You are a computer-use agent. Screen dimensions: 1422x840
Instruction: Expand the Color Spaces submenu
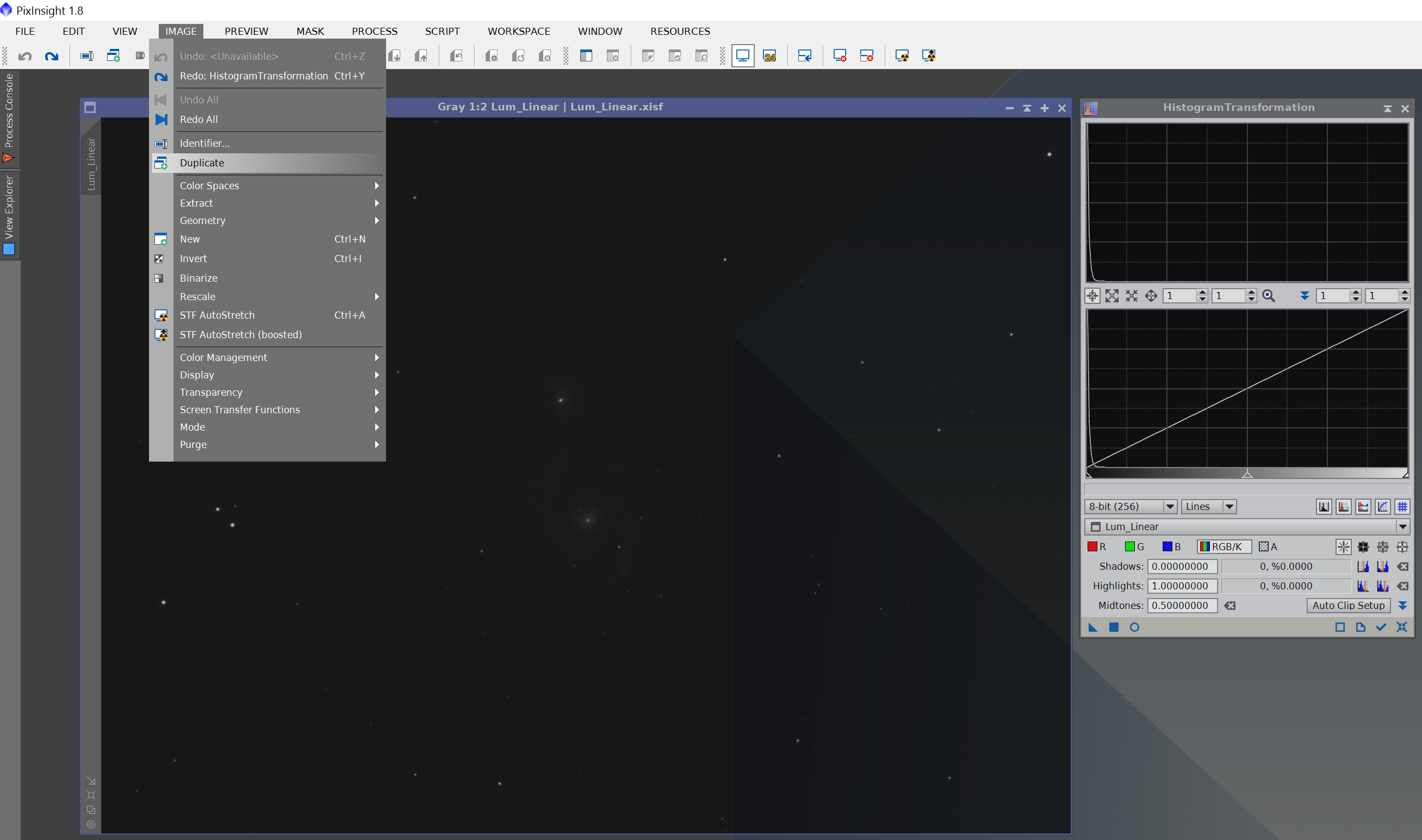pyautogui.click(x=268, y=185)
